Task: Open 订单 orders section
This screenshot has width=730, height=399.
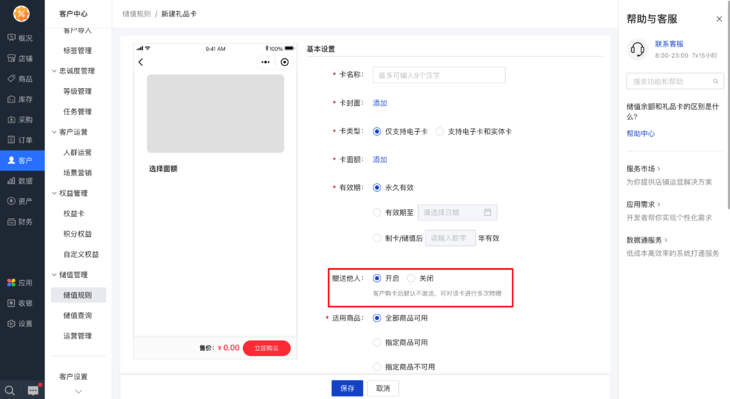Action: (20, 140)
